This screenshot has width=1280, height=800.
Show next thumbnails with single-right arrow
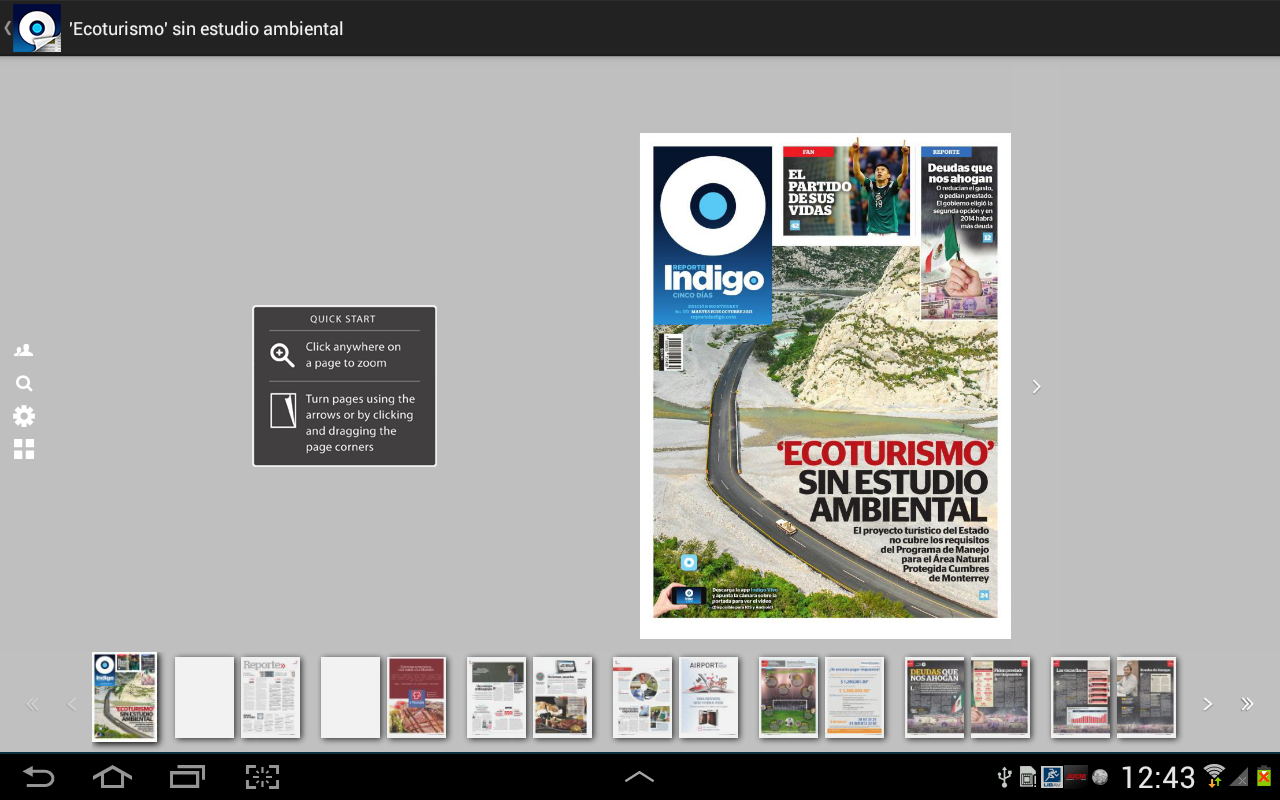pos(1208,704)
